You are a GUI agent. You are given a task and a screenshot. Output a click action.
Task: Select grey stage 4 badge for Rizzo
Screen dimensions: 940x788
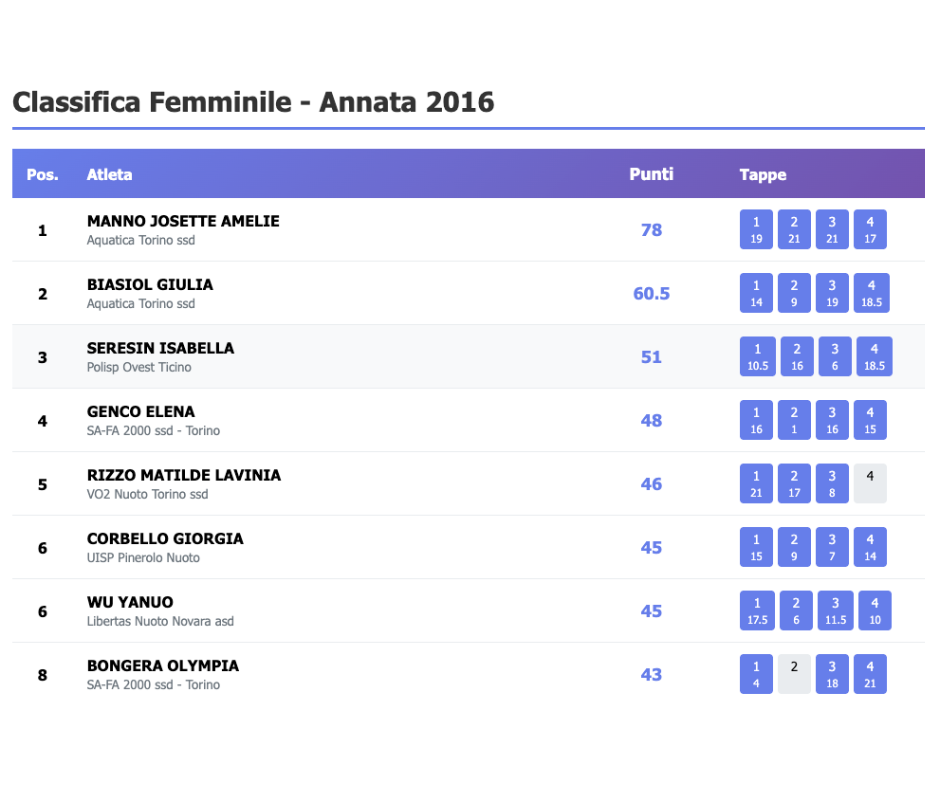(x=870, y=483)
